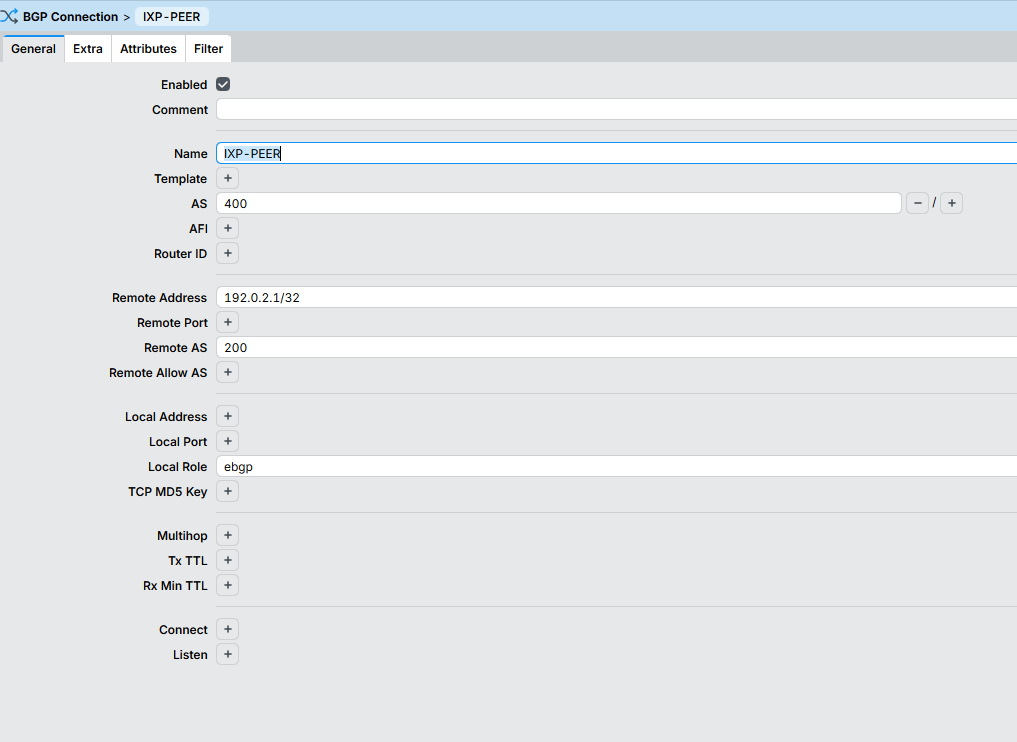The width and height of the screenshot is (1017, 742).
Task: Click the Local Role field showing ebgp
Action: click(x=616, y=466)
